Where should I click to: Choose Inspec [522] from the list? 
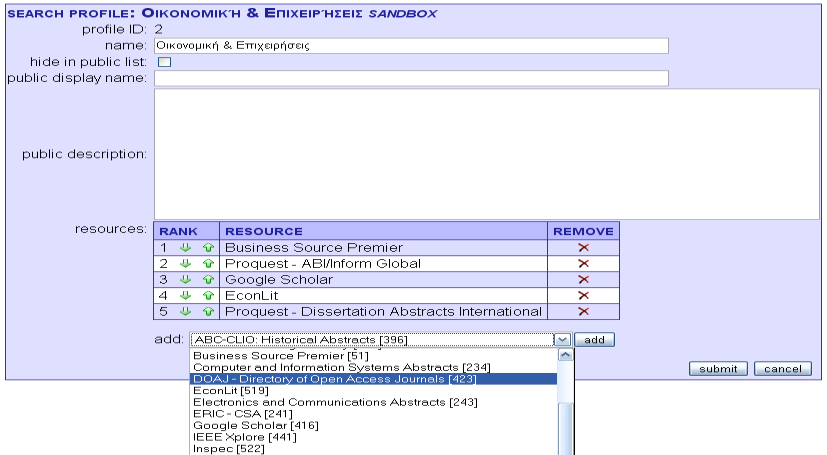[373, 449]
